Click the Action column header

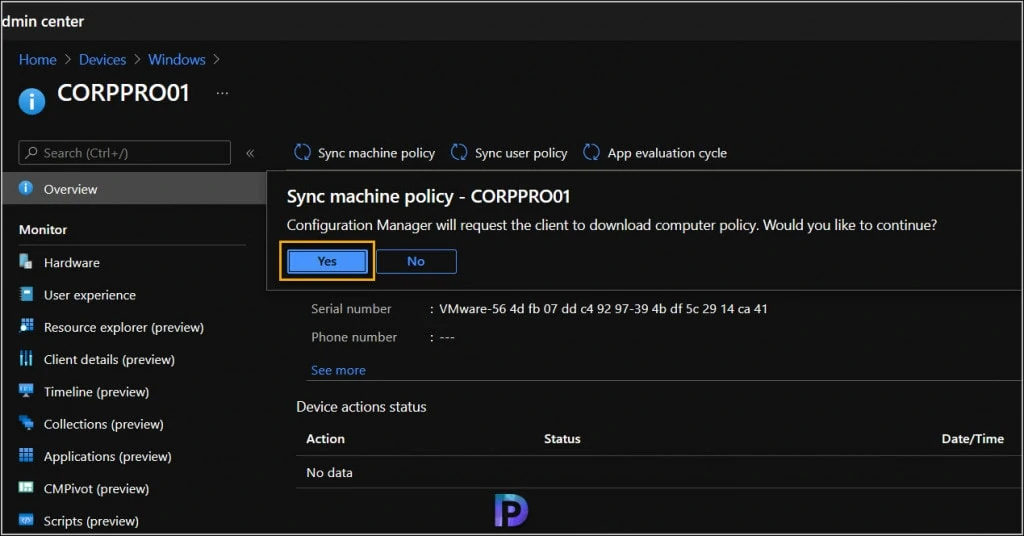click(325, 439)
